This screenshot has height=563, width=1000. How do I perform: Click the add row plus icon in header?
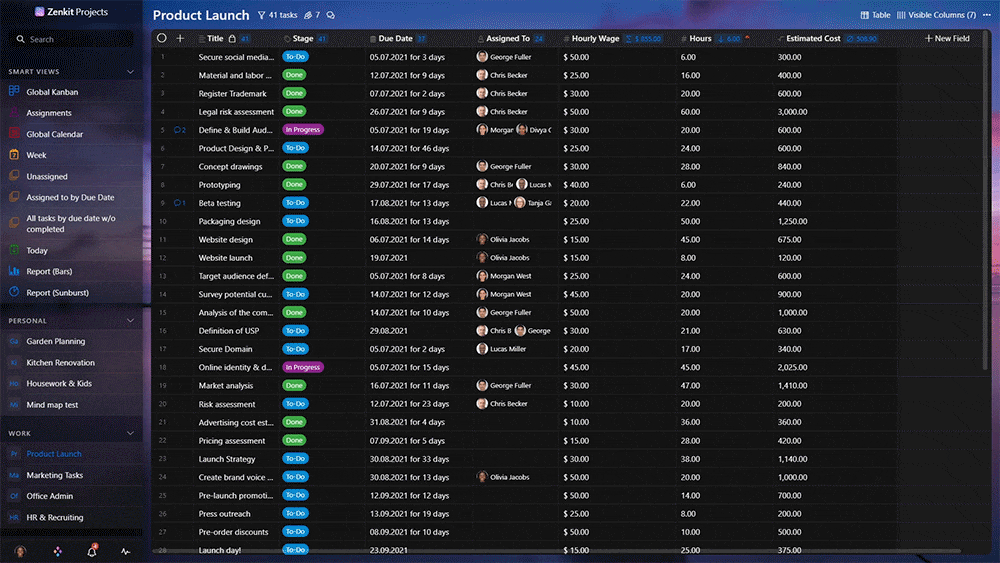(x=180, y=39)
